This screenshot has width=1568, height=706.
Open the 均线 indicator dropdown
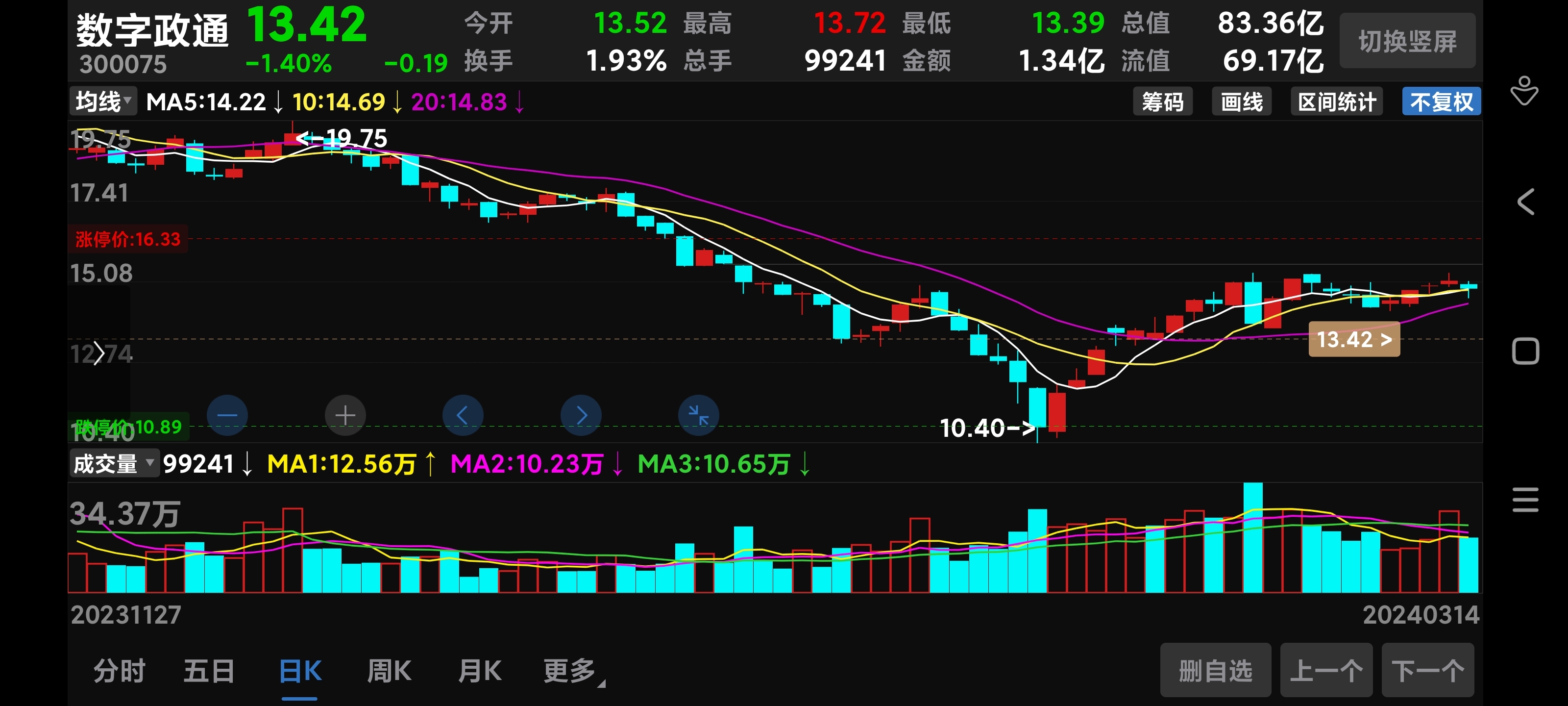click(x=103, y=101)
